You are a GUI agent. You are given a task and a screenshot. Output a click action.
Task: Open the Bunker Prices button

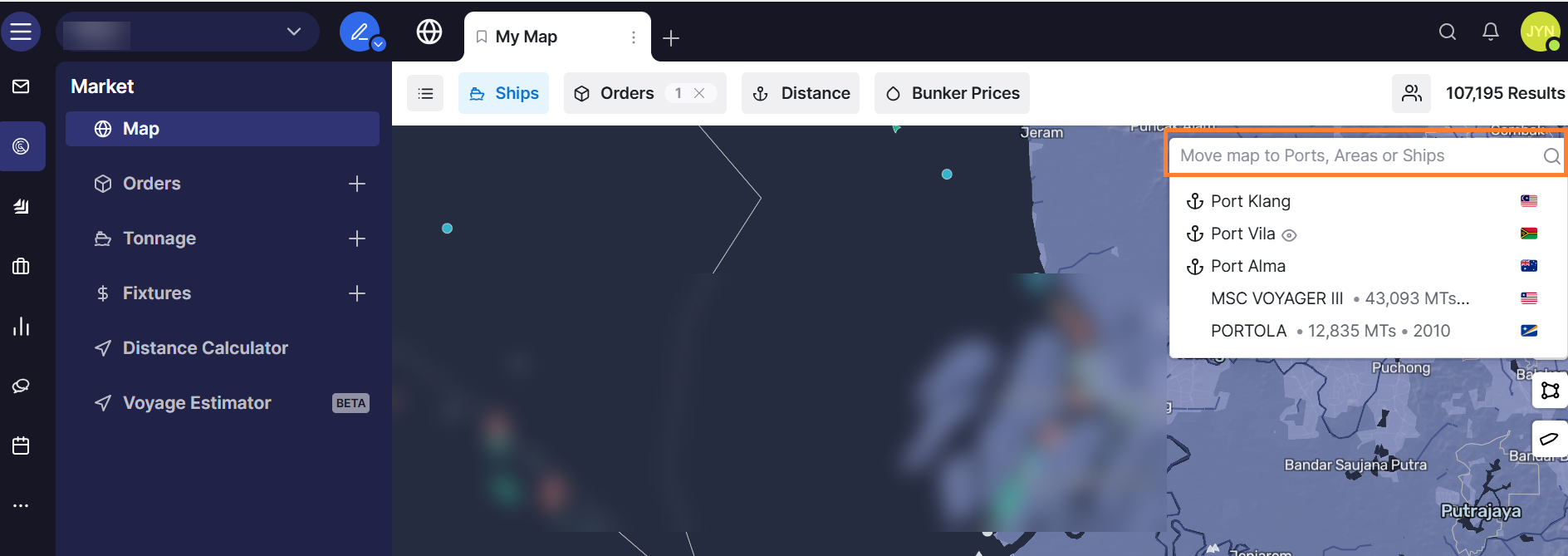click(952, 93)
